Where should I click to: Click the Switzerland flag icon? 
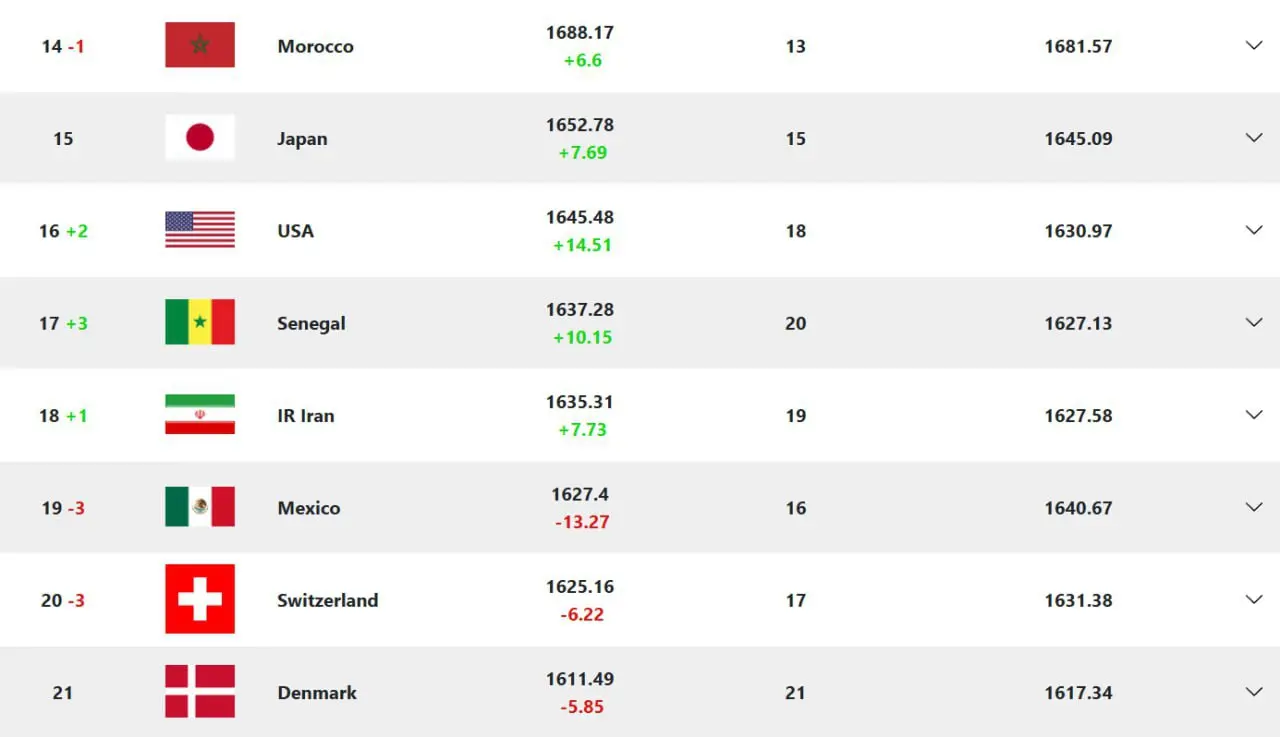200,599
